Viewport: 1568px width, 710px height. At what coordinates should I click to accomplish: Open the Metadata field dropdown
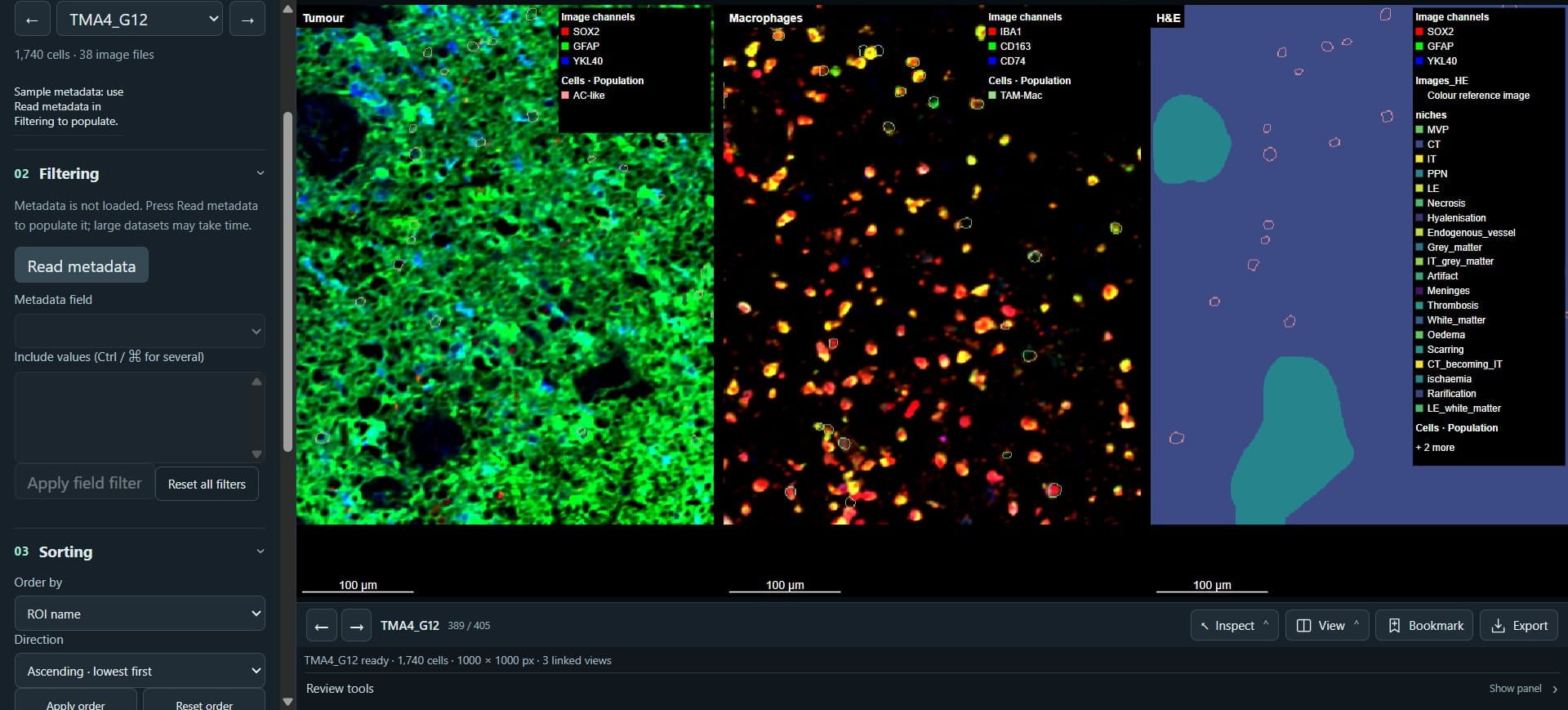click(x=140, y=331)
